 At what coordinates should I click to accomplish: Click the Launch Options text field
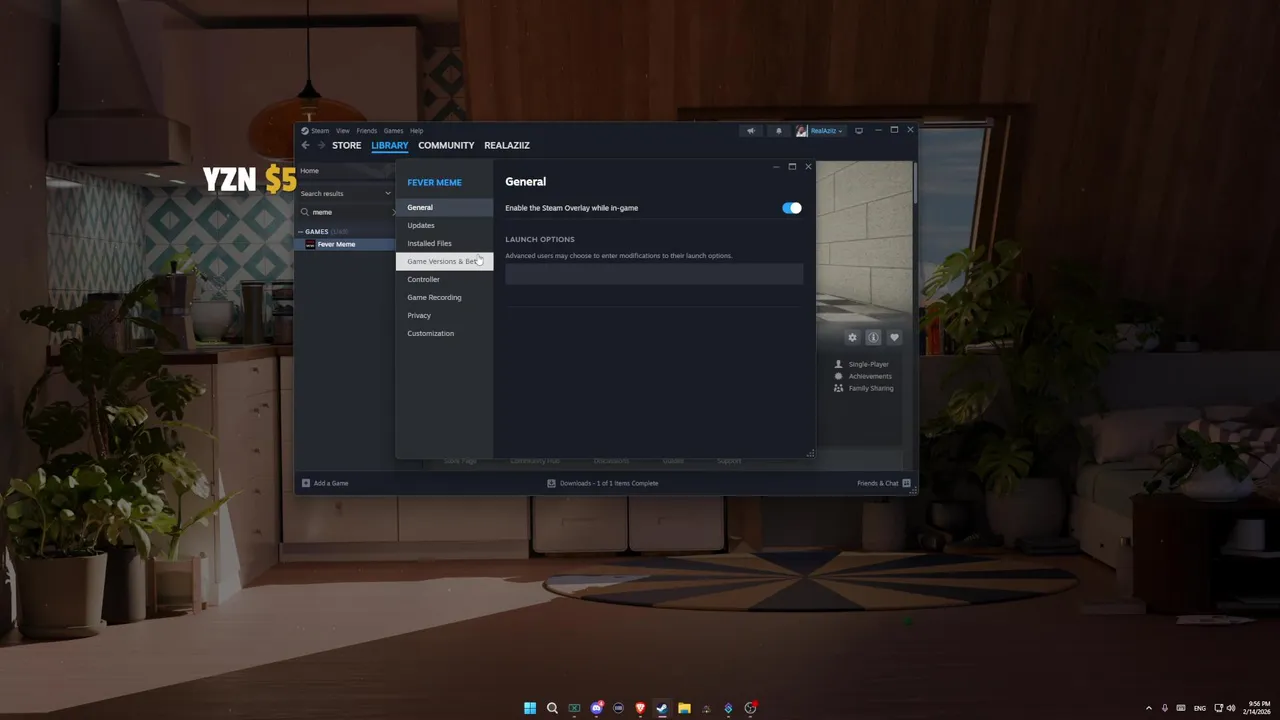tap(654, 274)
